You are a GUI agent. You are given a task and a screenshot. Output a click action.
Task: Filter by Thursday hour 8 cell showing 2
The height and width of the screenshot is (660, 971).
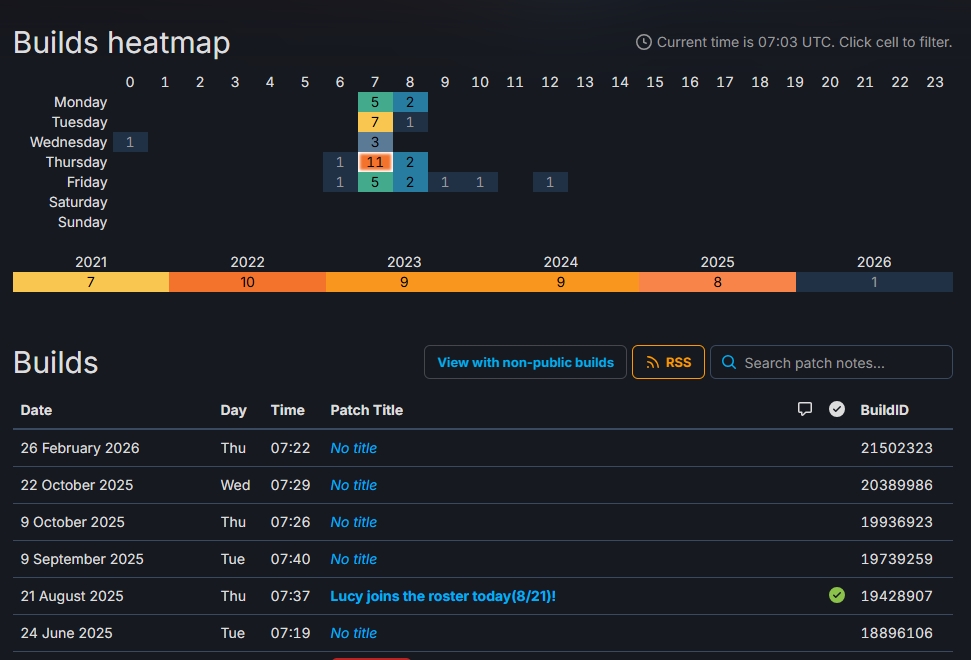click(410, 162)
